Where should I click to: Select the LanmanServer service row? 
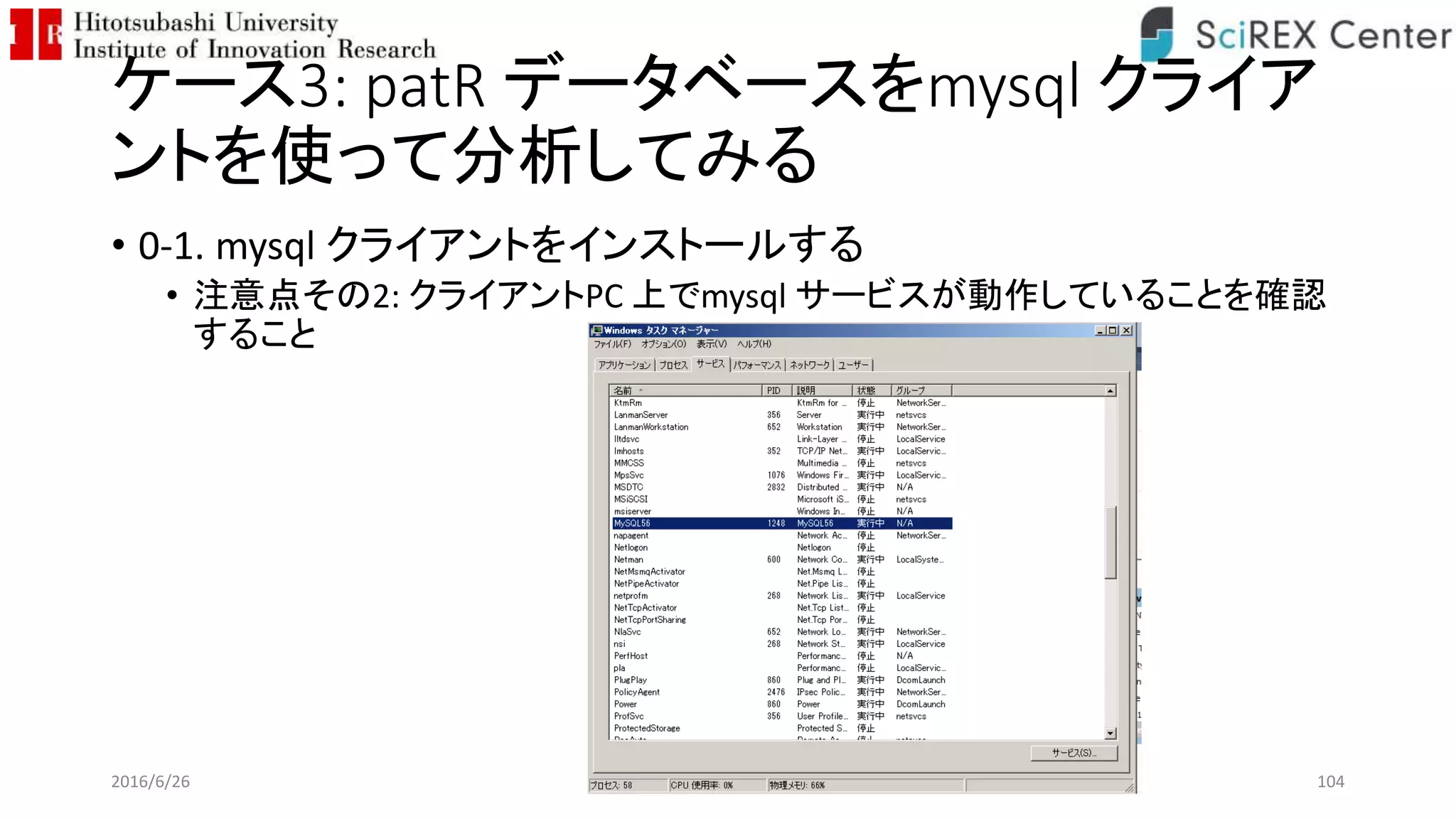(x=782, y=415)
